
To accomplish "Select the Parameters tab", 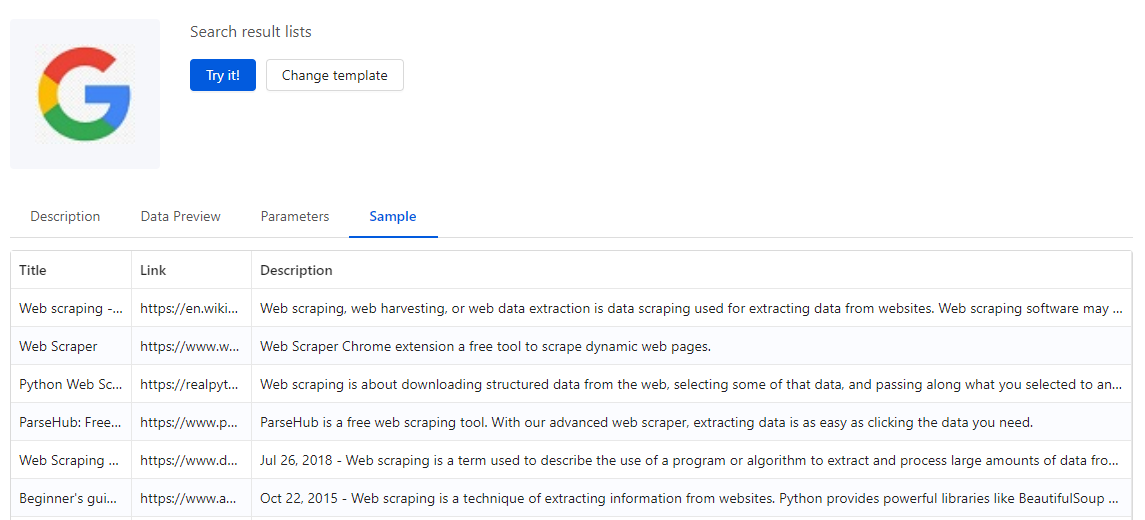I will pyautogui.click(x=294, y=216).
